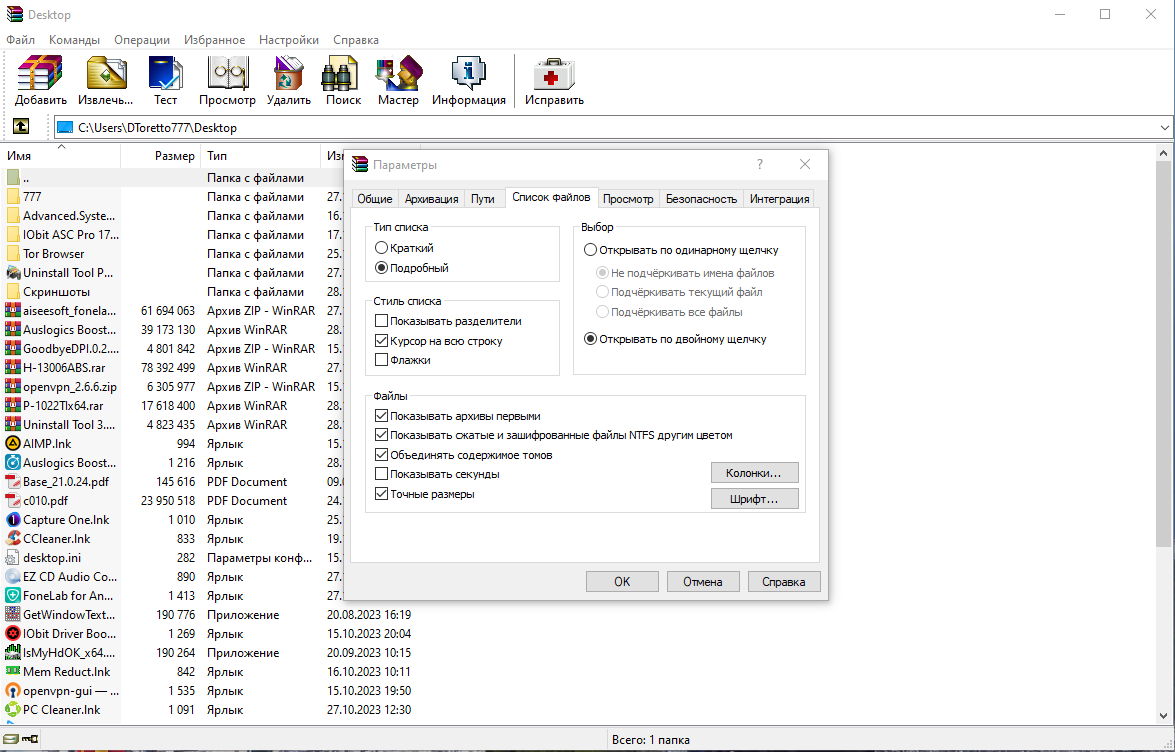Screen dimensions: 1175x752
Task: Go up one folder level icon
Action: [21, 127]
